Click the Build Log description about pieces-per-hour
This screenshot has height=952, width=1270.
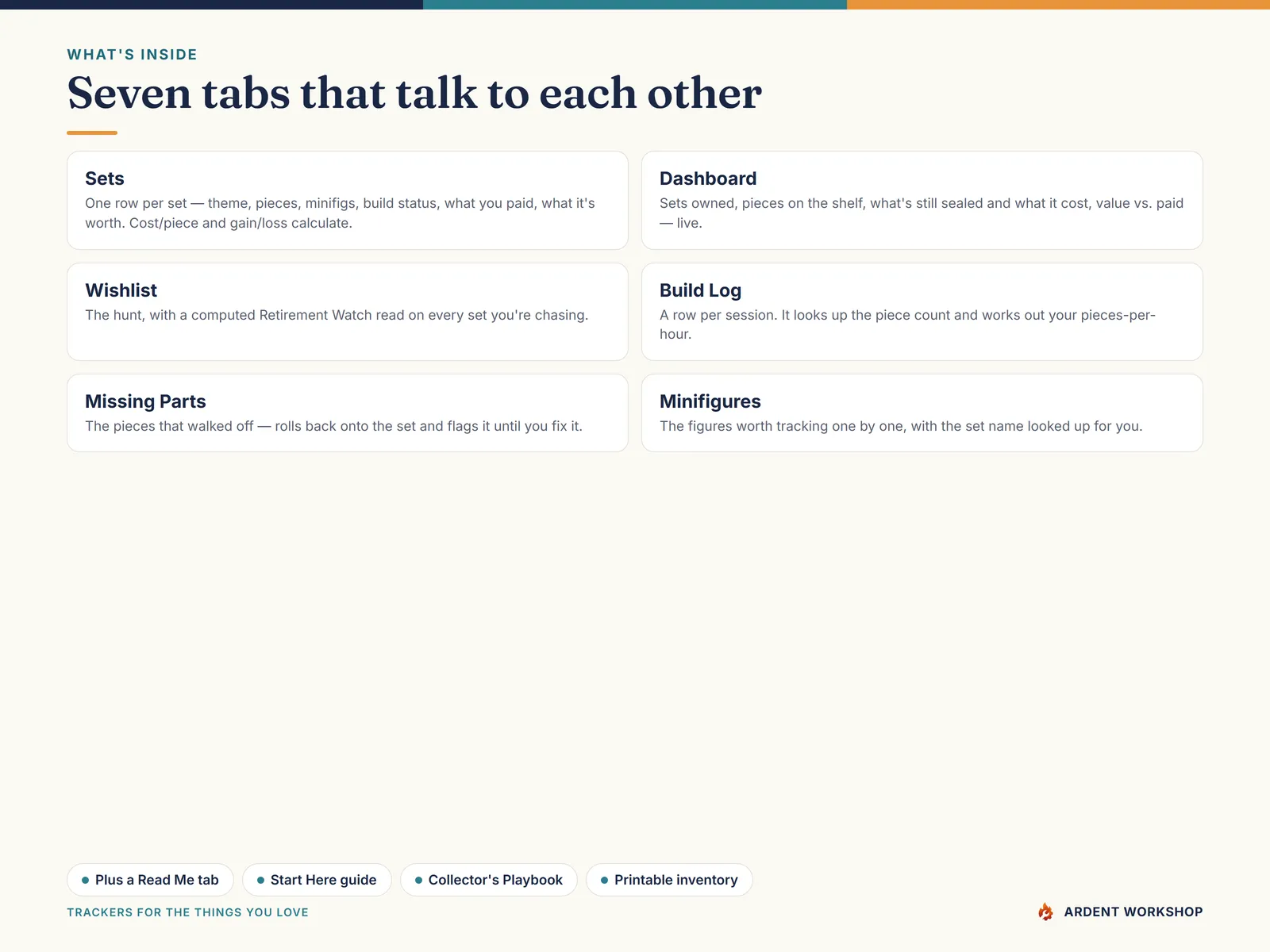coord(907,324)
